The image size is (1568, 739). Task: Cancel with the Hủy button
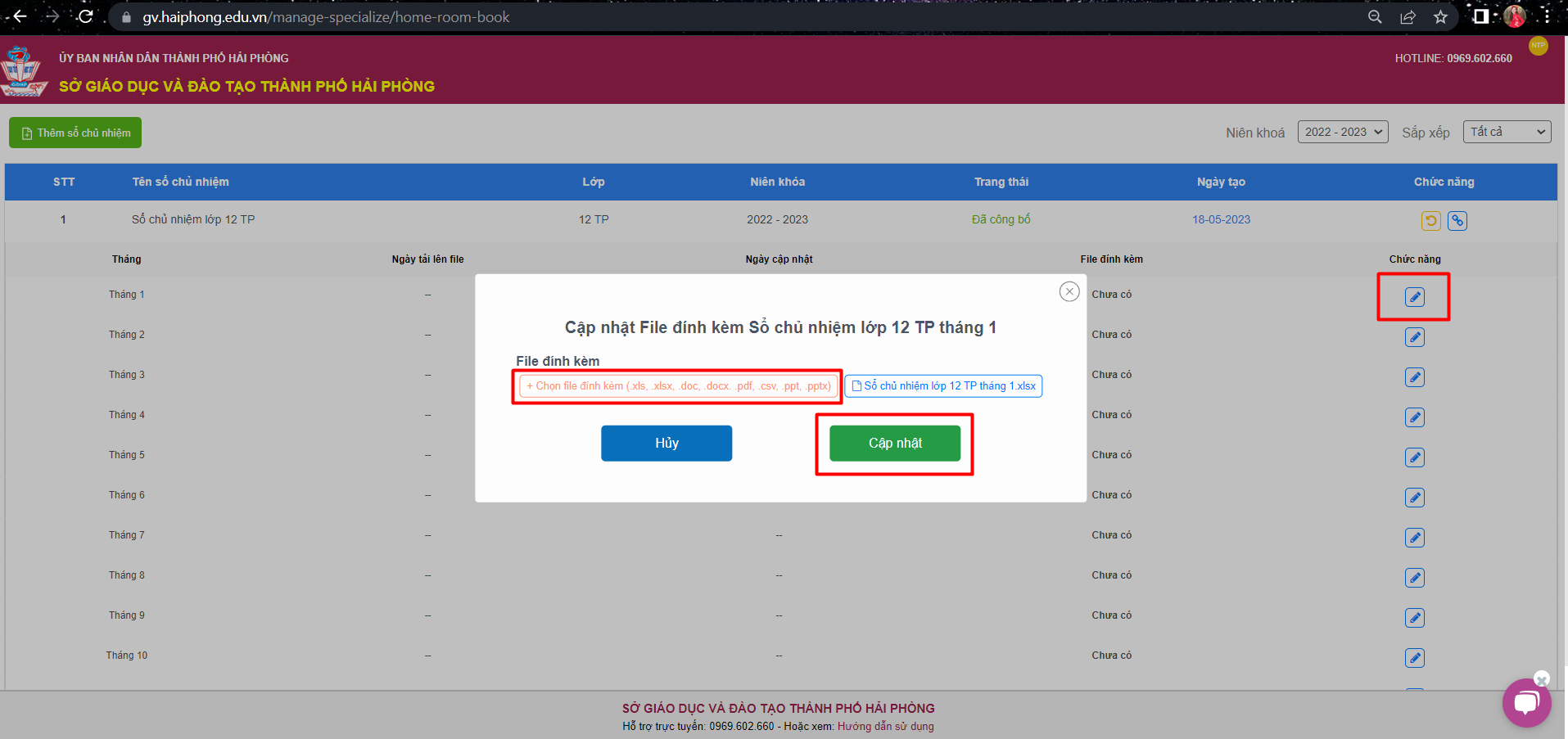666,444
